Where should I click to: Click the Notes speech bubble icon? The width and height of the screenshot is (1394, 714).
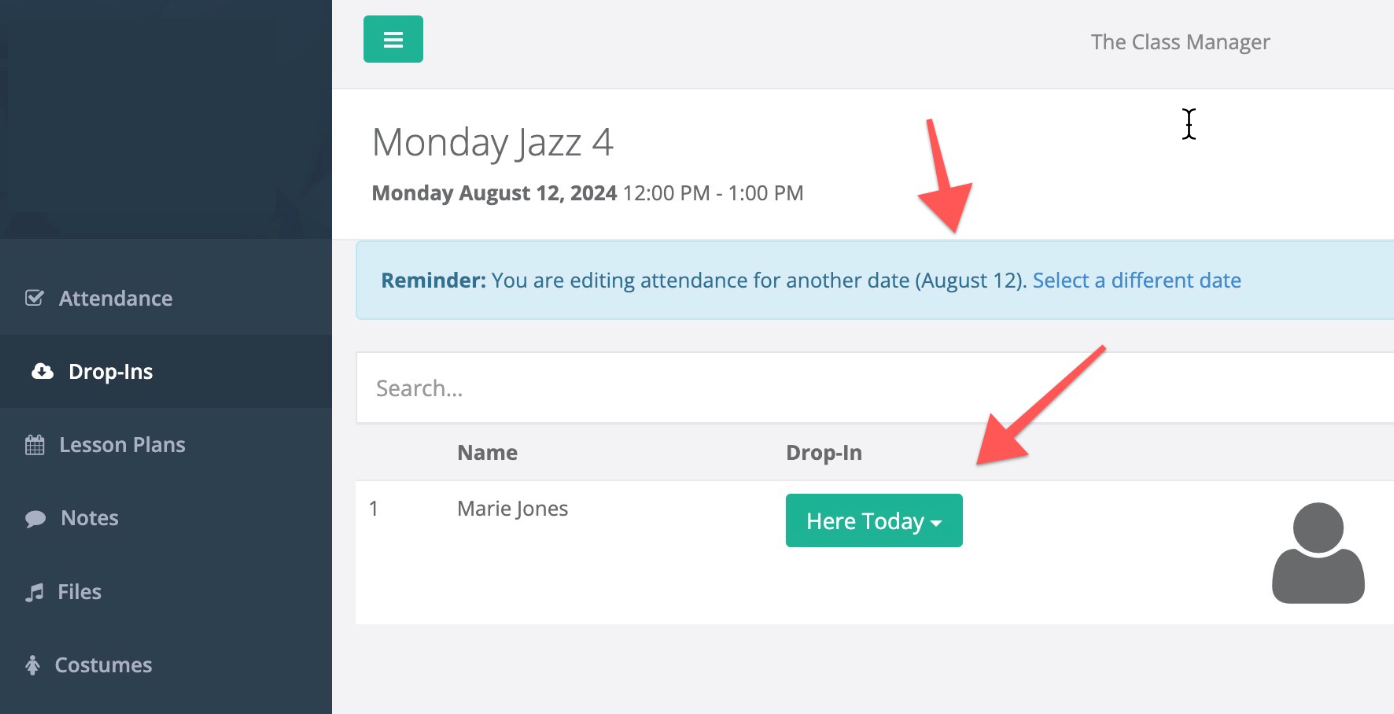[36, 519]
